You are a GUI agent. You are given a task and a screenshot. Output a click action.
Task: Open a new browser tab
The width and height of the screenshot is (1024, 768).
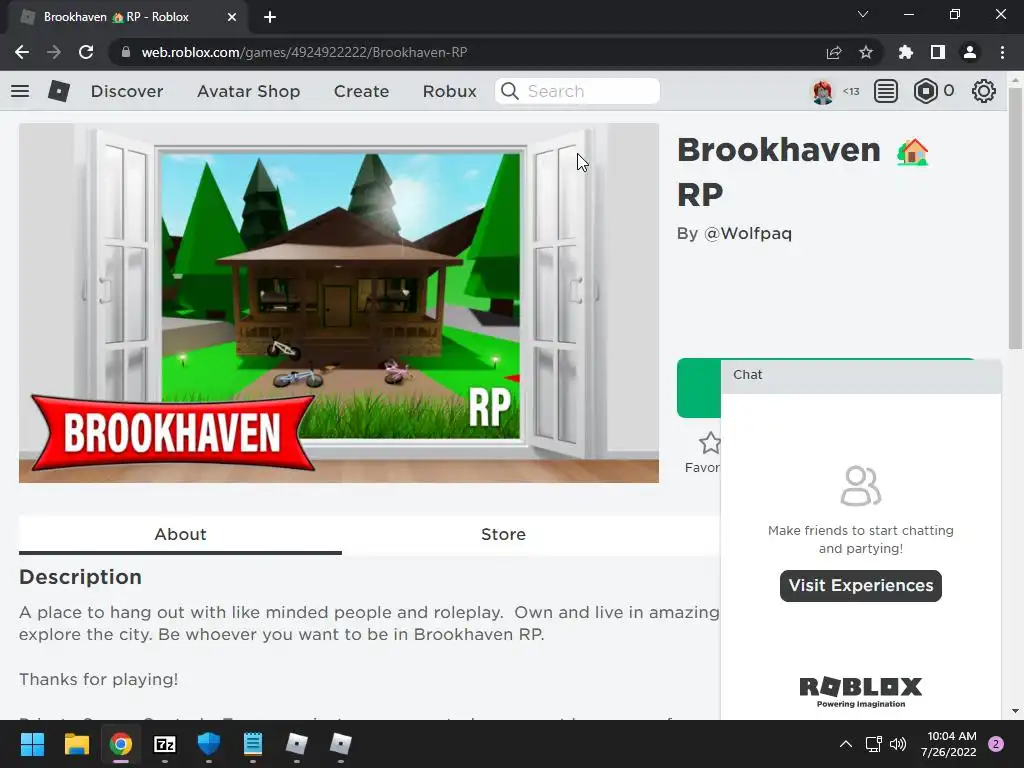click(x=270, y=17)
